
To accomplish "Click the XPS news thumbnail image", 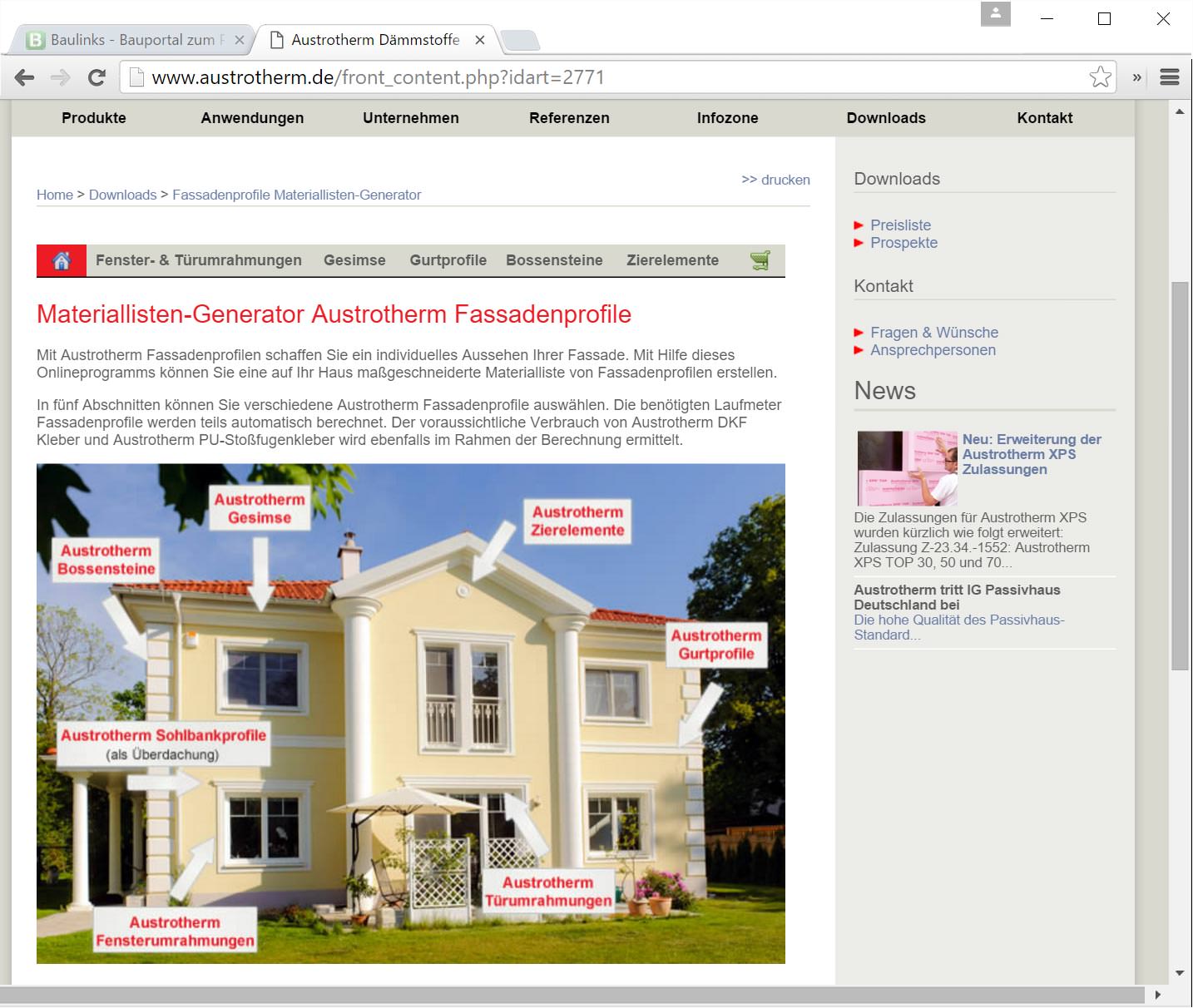I will click(907, 468).
